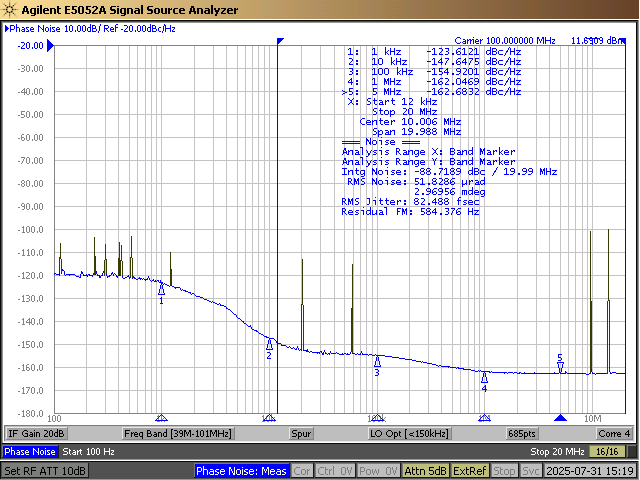Click marker 2 readout -147.6475 dBc/Hz
Viewport: 640px width, 480px height.
(x=473, y=62)
